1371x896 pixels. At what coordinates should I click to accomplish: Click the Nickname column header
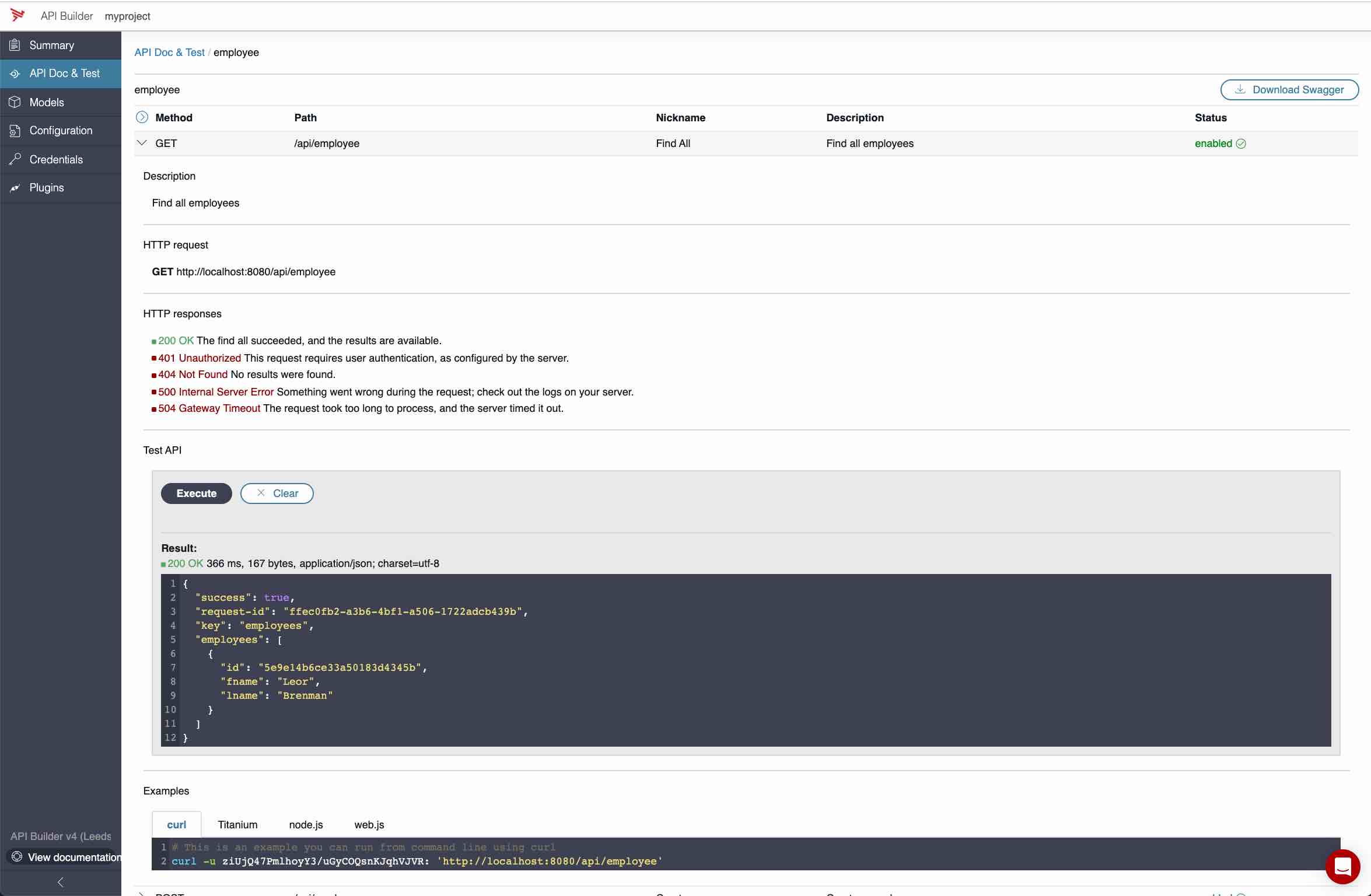pyautogui.click(x=680, y=118)
